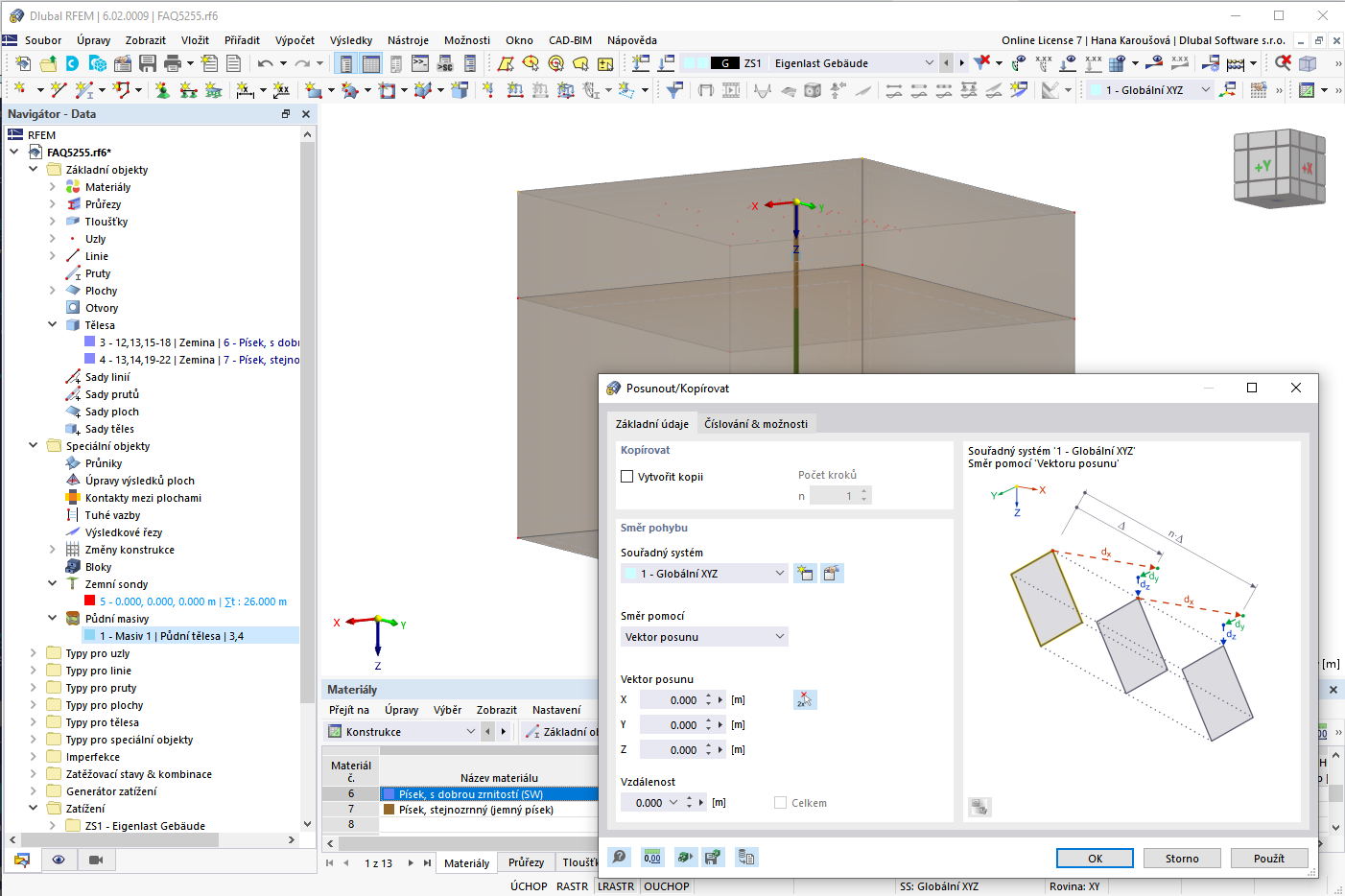Toggle the OUCHOP object snap button
The height and width of the screenshot is (896, 1345).
(667, 886)
